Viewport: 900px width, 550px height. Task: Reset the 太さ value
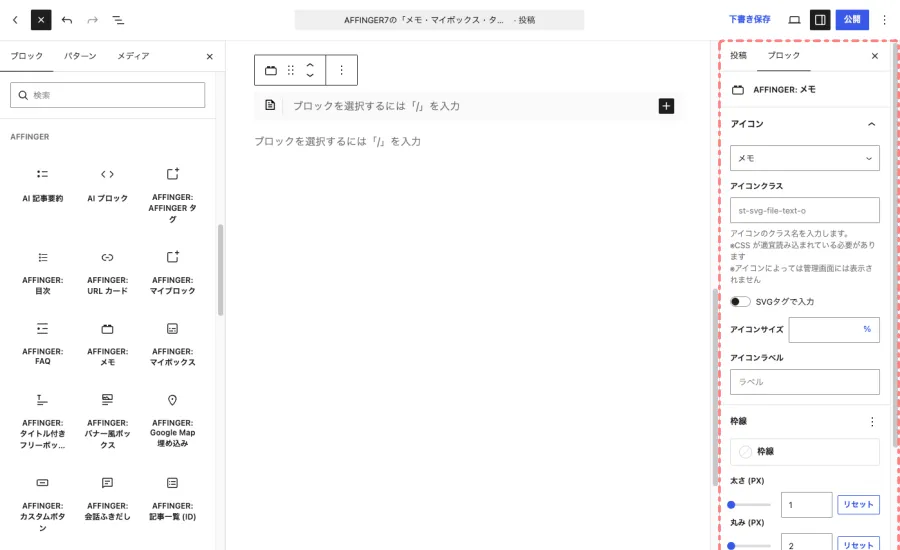click(x=858, y=505)
